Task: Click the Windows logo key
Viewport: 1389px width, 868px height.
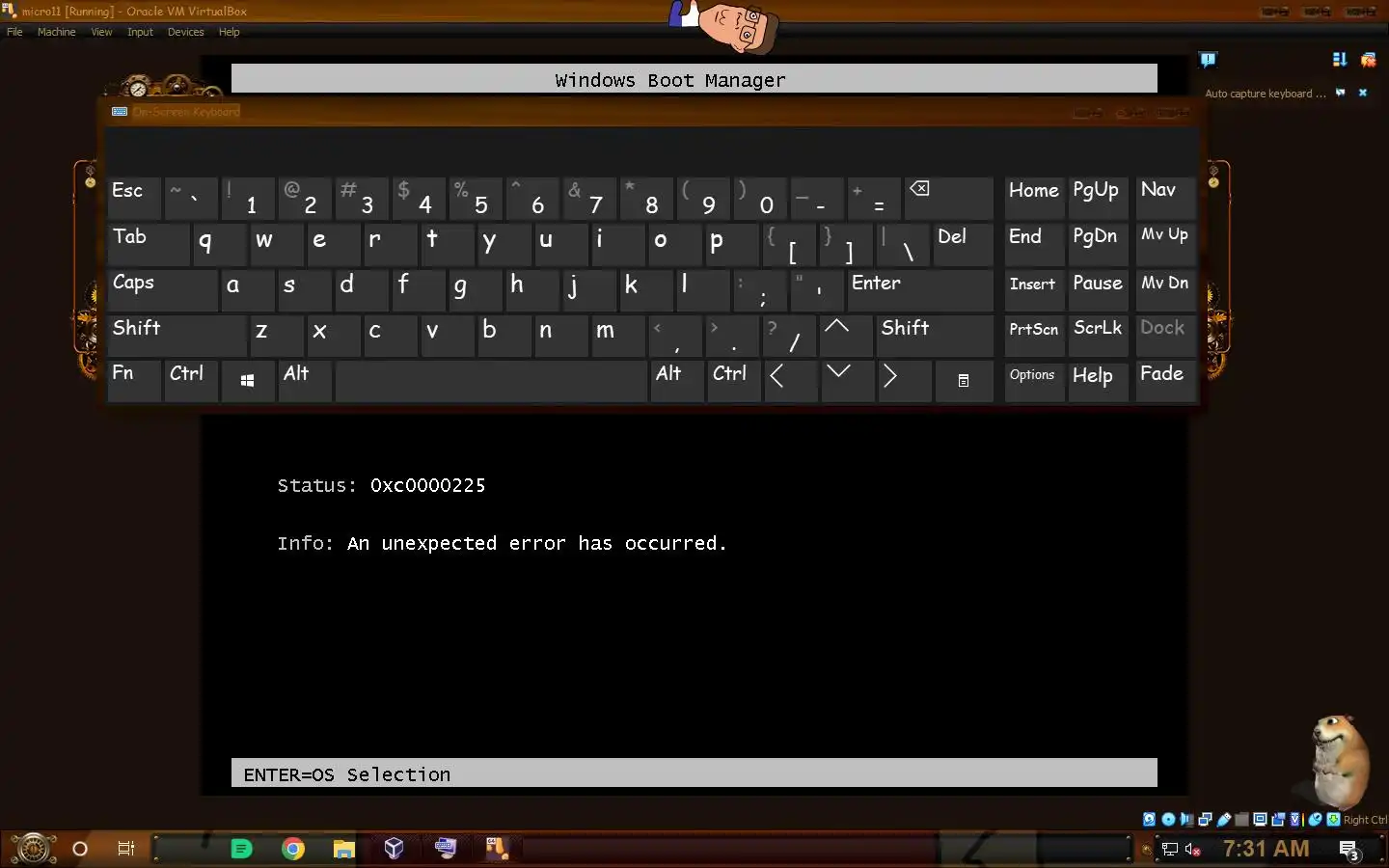Action: tap(247, 381)
